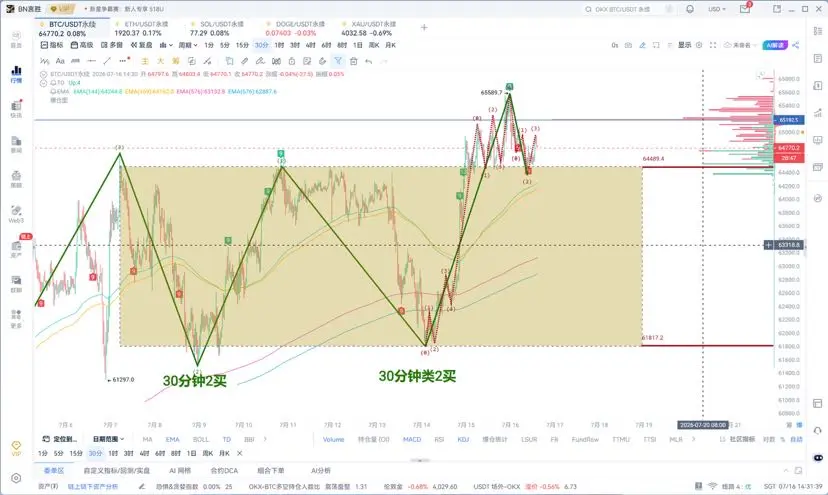Open the 多窗 multi-window layout
This screenshot has width=828, height=495.
tap(112, 45)
